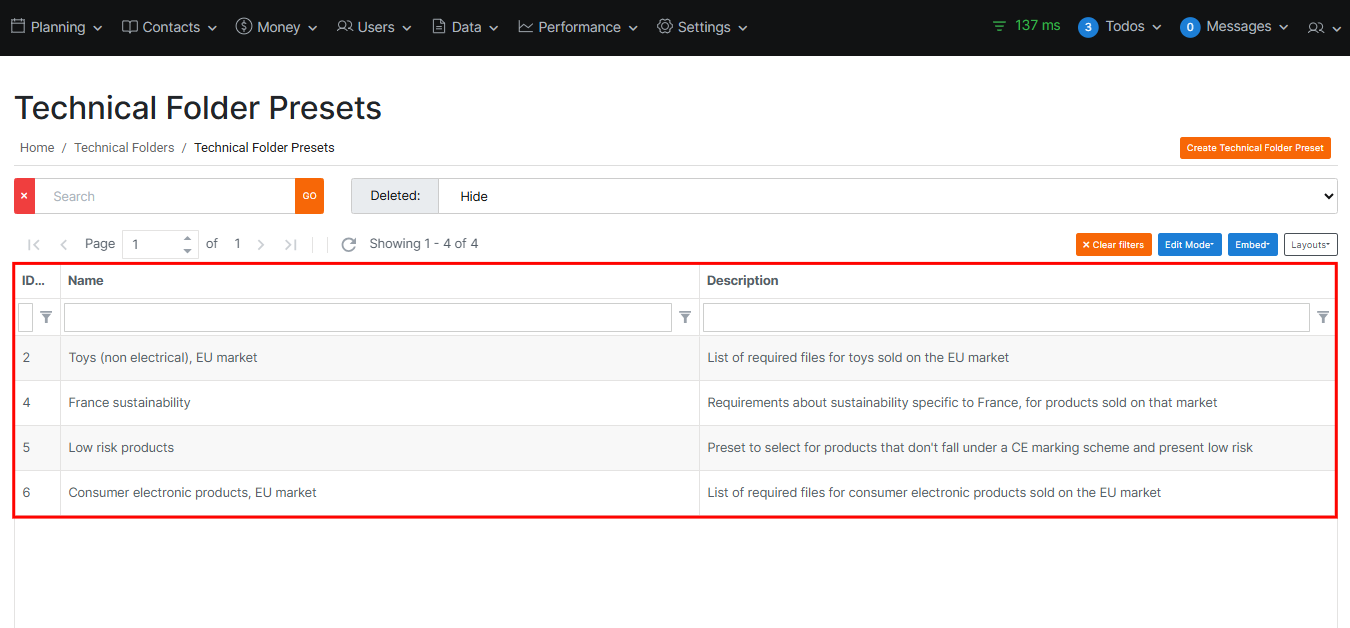Image resolution: width=1350 pixels, height=628 pixels.
Task: Open the Layouts dropdown
Action: coord(1310,245)
